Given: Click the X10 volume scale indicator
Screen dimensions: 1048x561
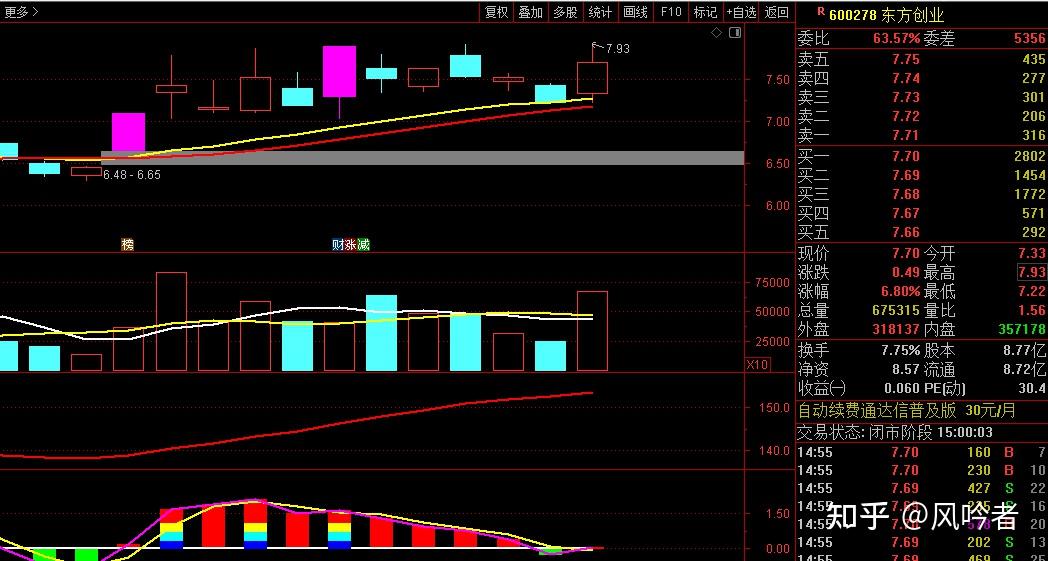Looking at the screenshot, I should click(x=758, y=365).
